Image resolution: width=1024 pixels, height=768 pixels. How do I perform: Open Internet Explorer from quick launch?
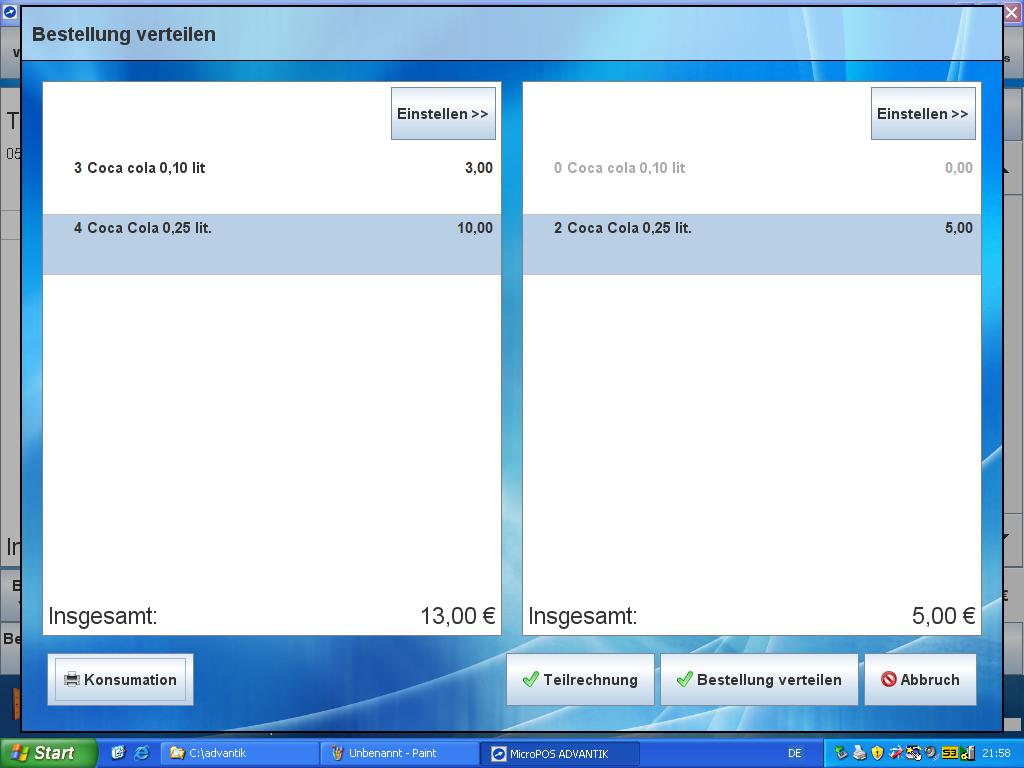(141, 753)
